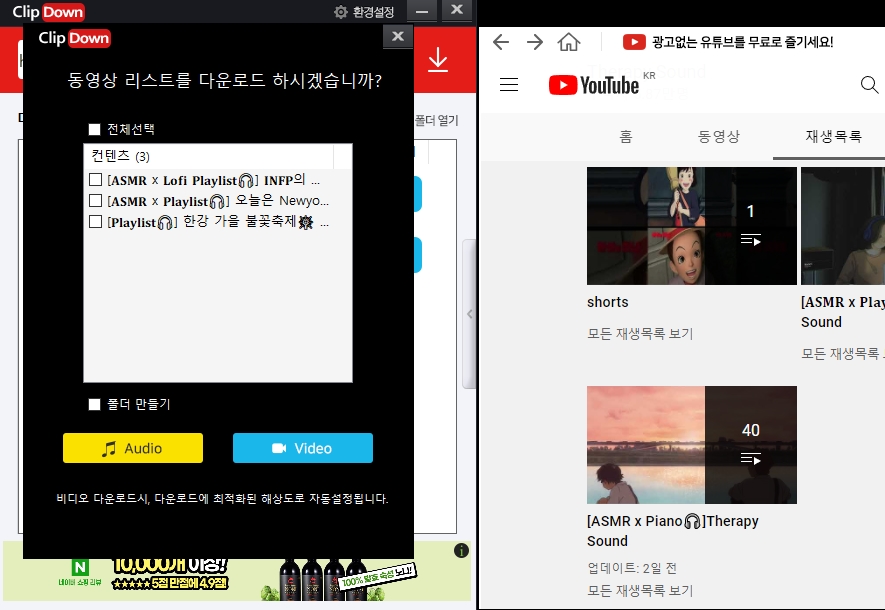This screenshot has height=610, width=885.
Task: Check the 한강 가을 불꽃축제 item
Action: point(95,222)
